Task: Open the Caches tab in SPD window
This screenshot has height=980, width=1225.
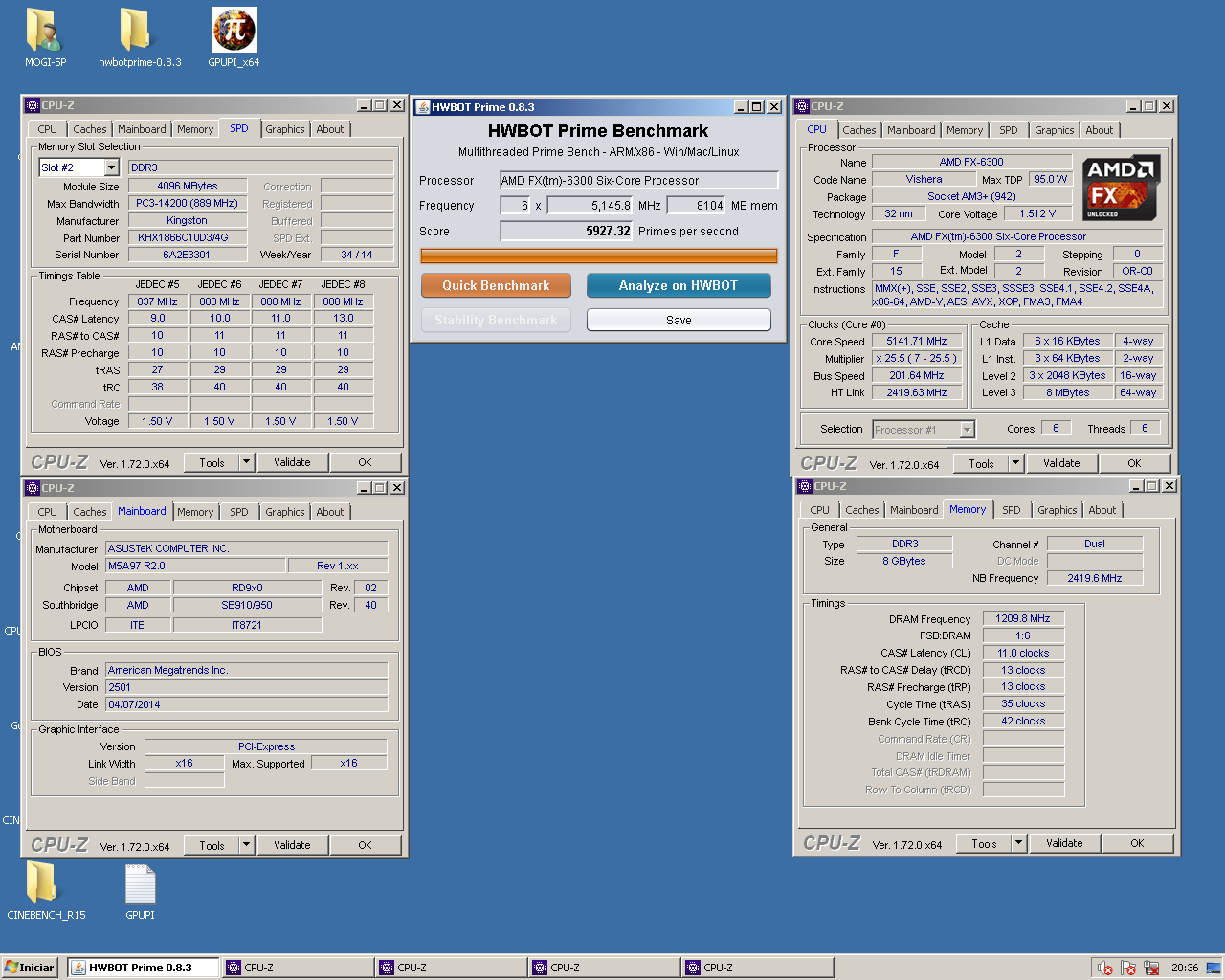Action: [x=90, y=129]
